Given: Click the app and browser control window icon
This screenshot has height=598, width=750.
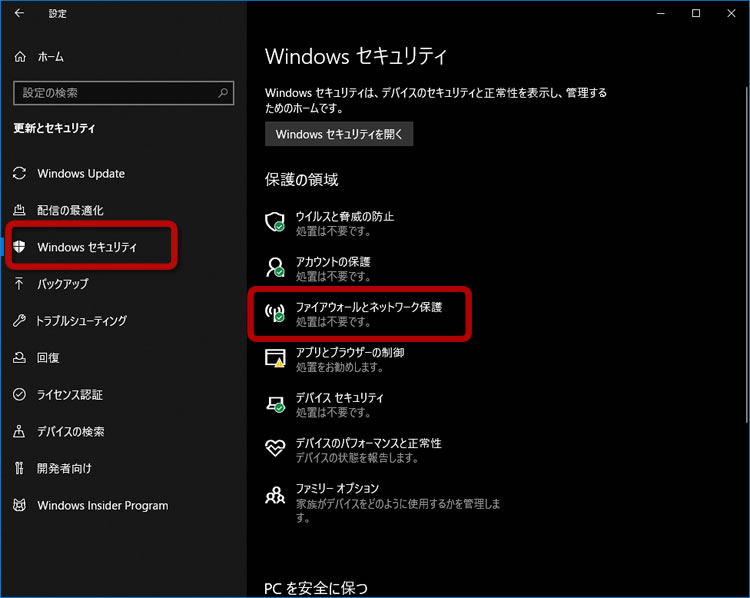Looking at the screenshot, I should click(x=275, y=358).
